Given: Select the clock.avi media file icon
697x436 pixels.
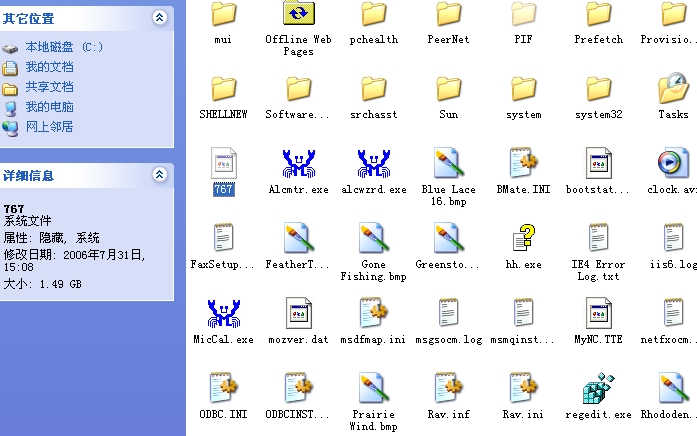Looking at the screenshot, I should click(673, 164).
